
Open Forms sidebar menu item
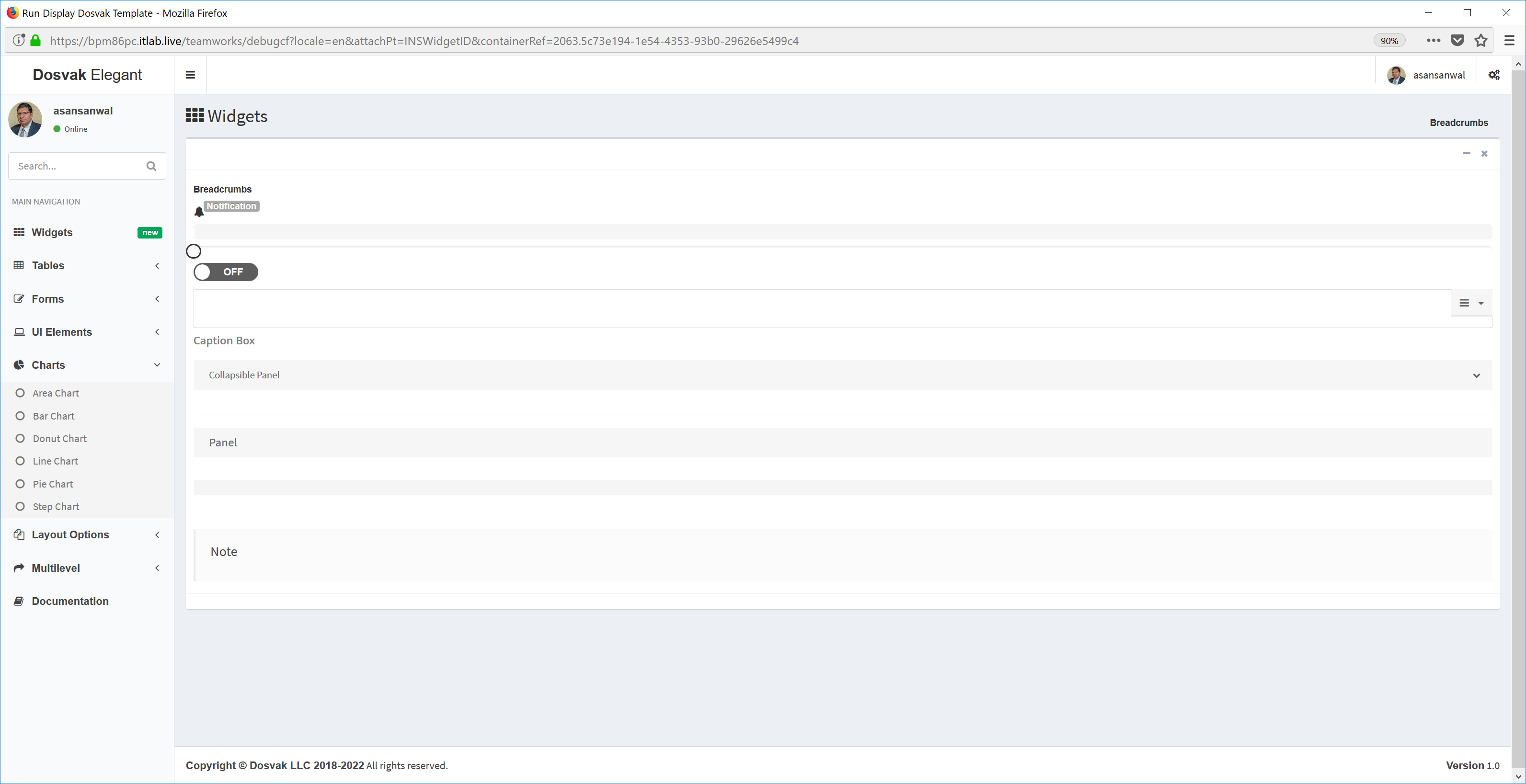87,298
